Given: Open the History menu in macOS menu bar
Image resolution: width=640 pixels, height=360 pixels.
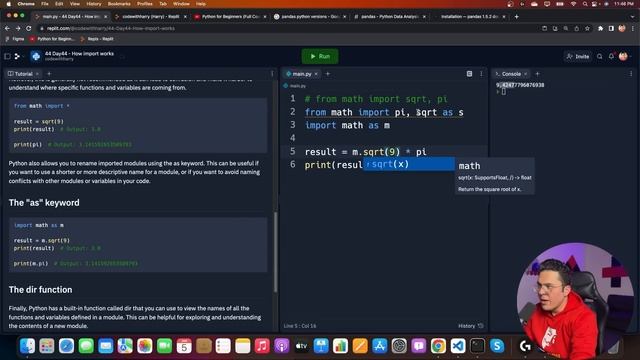Looking at the screenshot, I should 94,4.
